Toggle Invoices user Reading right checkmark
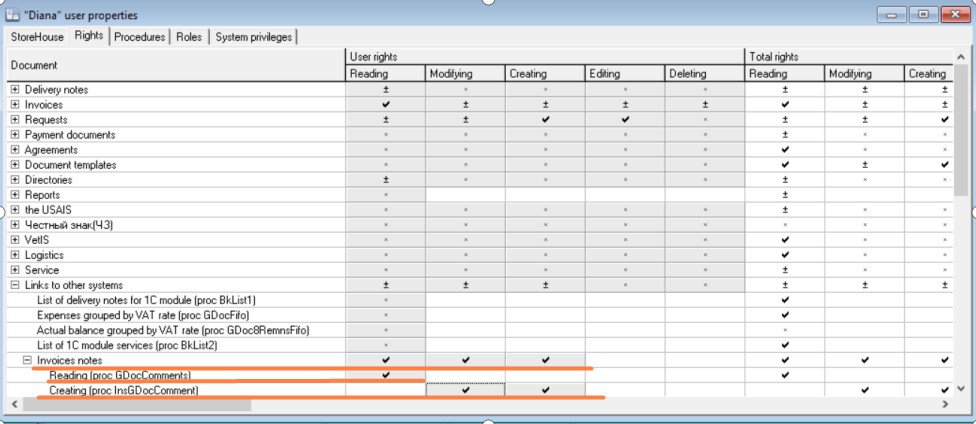 click(x=385, y=105)
